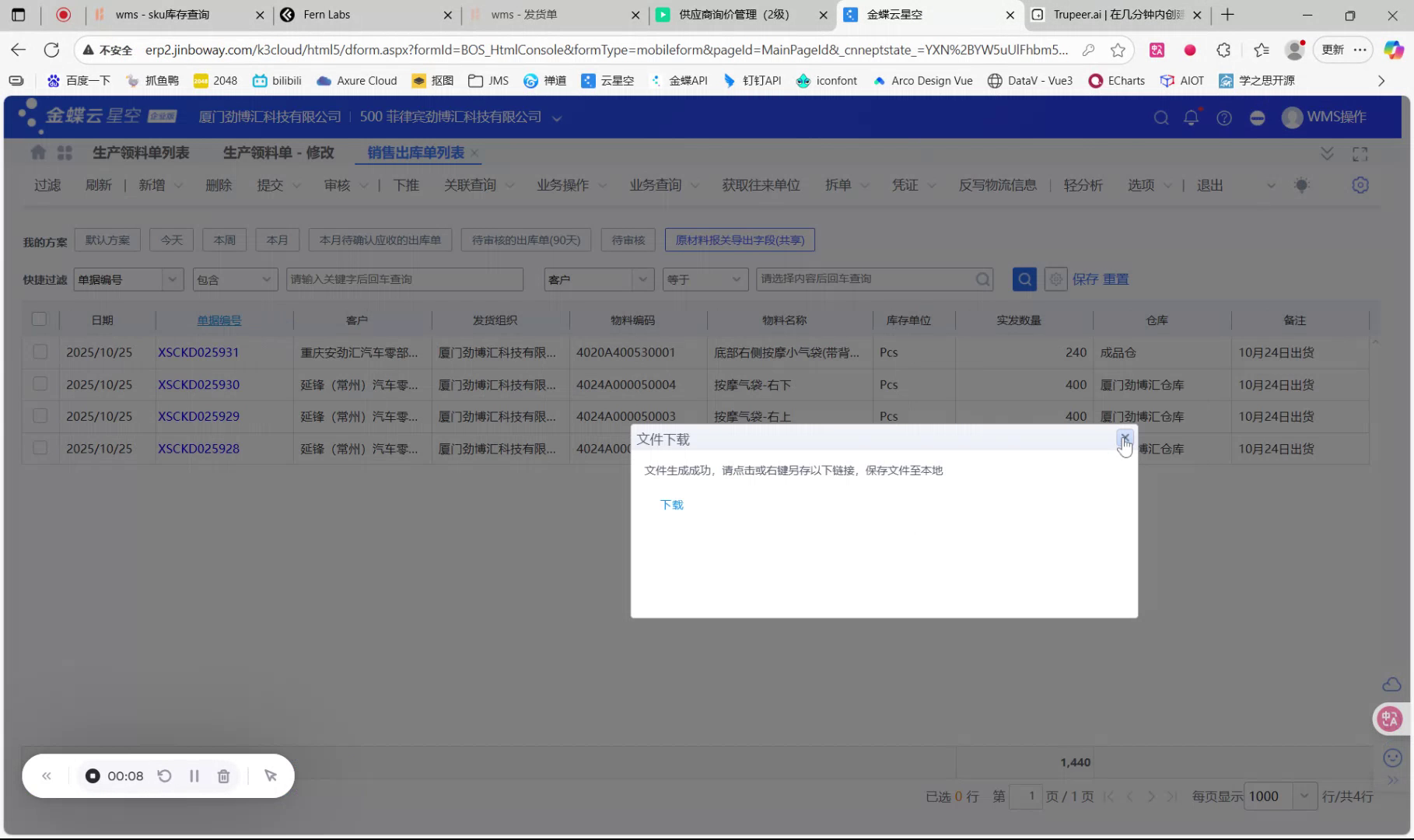The image size is (1414, 840).
Task: Open the list settings gear icon on the toolbar
Action: pos(1360,185)
